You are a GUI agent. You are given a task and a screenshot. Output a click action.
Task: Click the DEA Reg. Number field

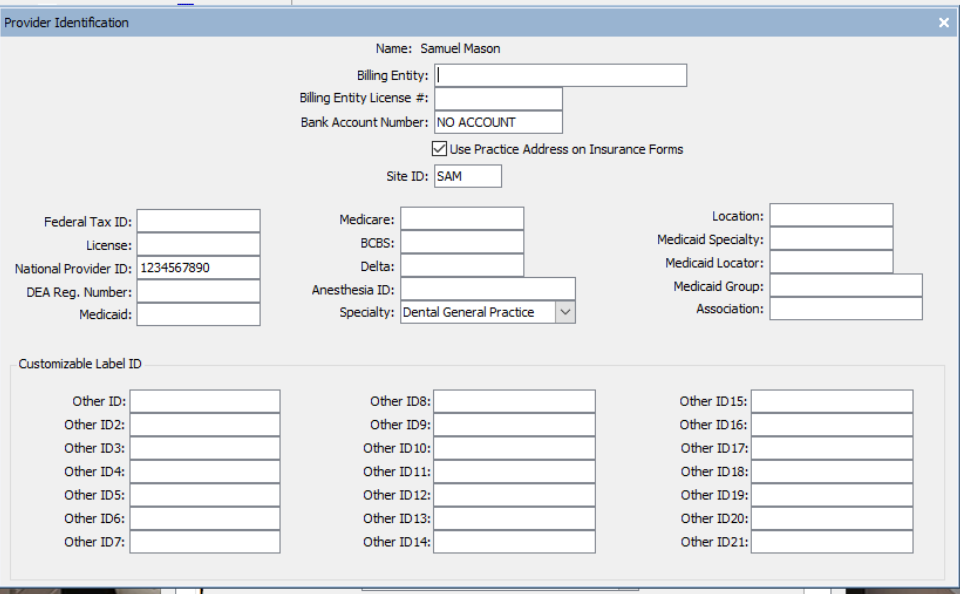tap(198, 291)
